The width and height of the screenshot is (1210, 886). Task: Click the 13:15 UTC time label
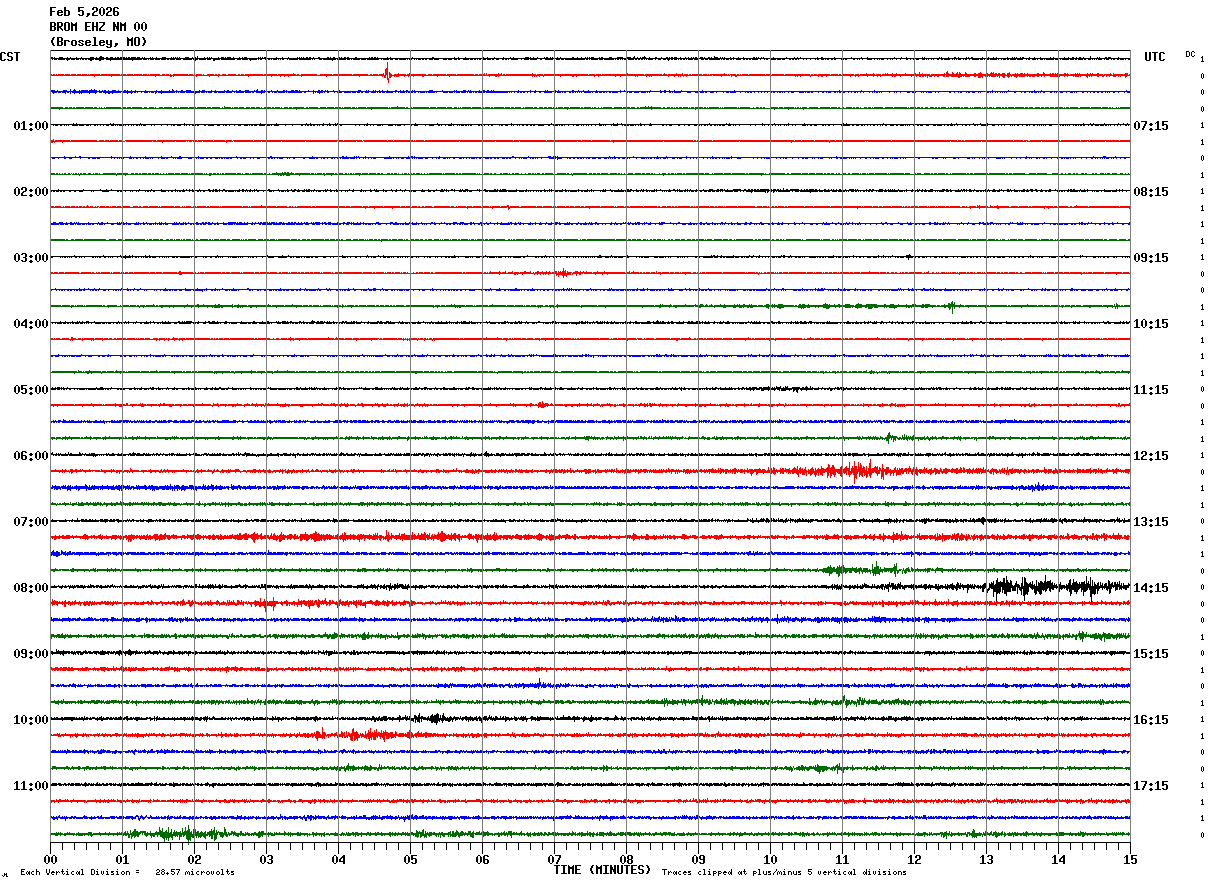point(1151,522)
